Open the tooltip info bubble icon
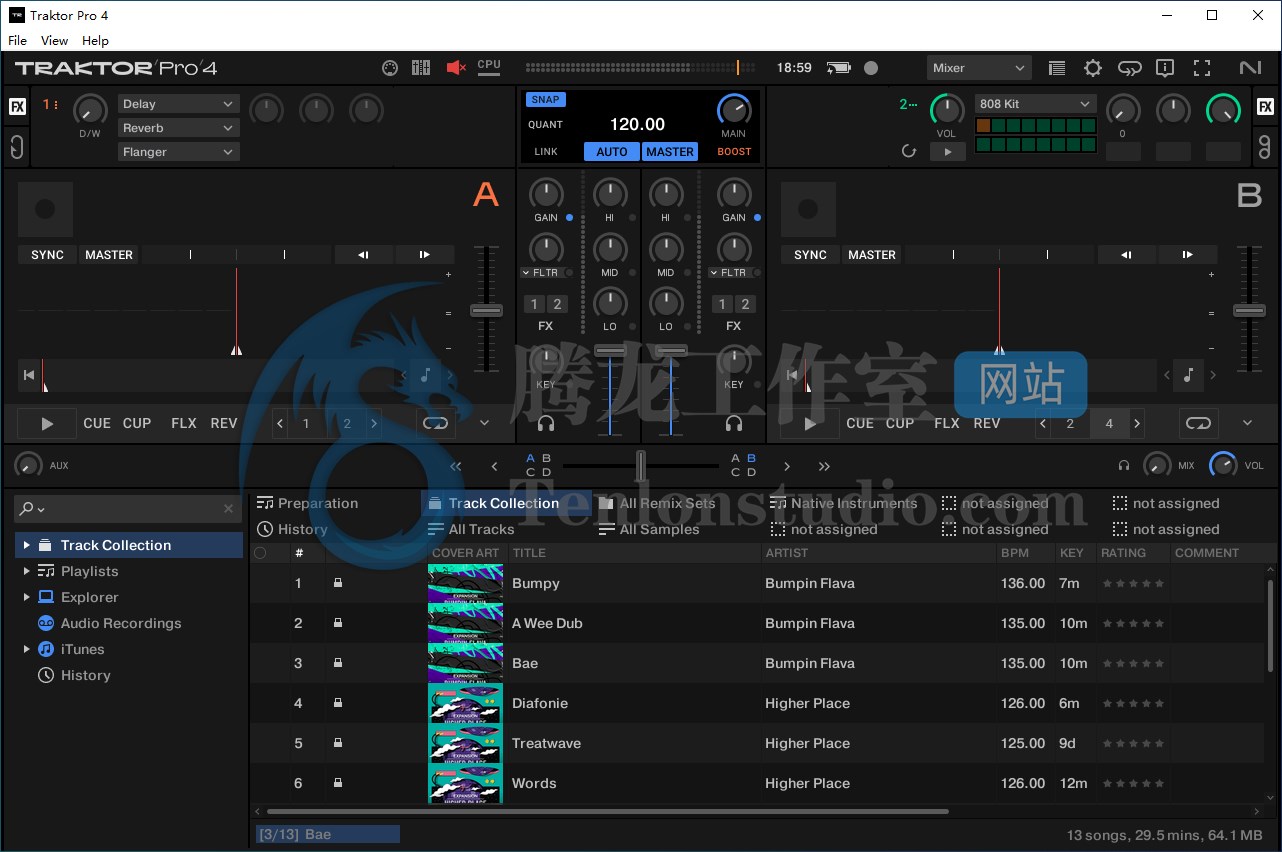 tap(1165, 68)
